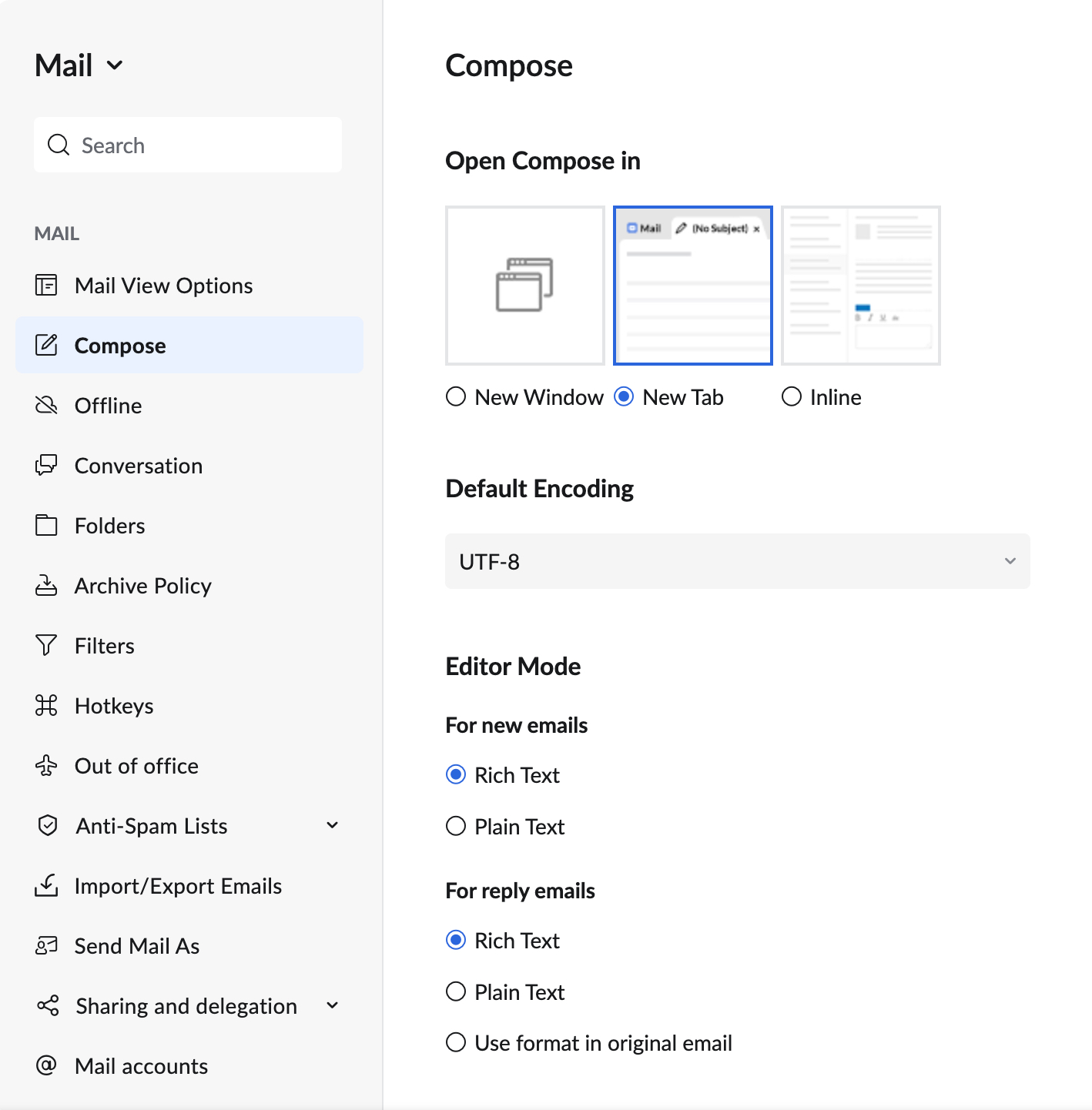The width and height of the screenshot is (1092, 1110).
Task: Select the Archive Policy icon
Action: [47, 585]
